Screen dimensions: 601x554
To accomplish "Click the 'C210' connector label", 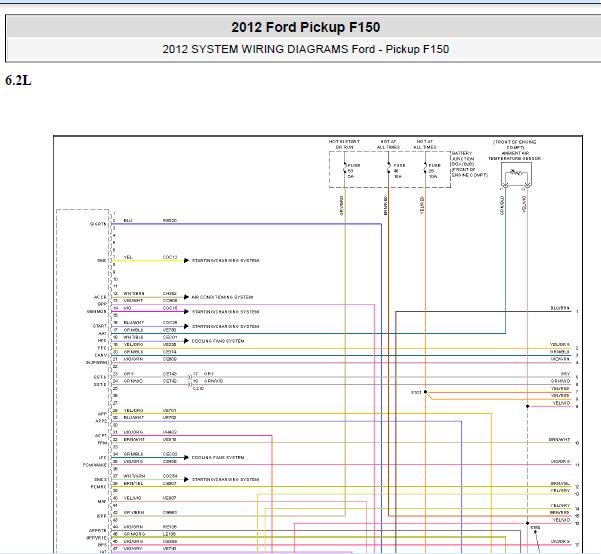I will (198, 388).
